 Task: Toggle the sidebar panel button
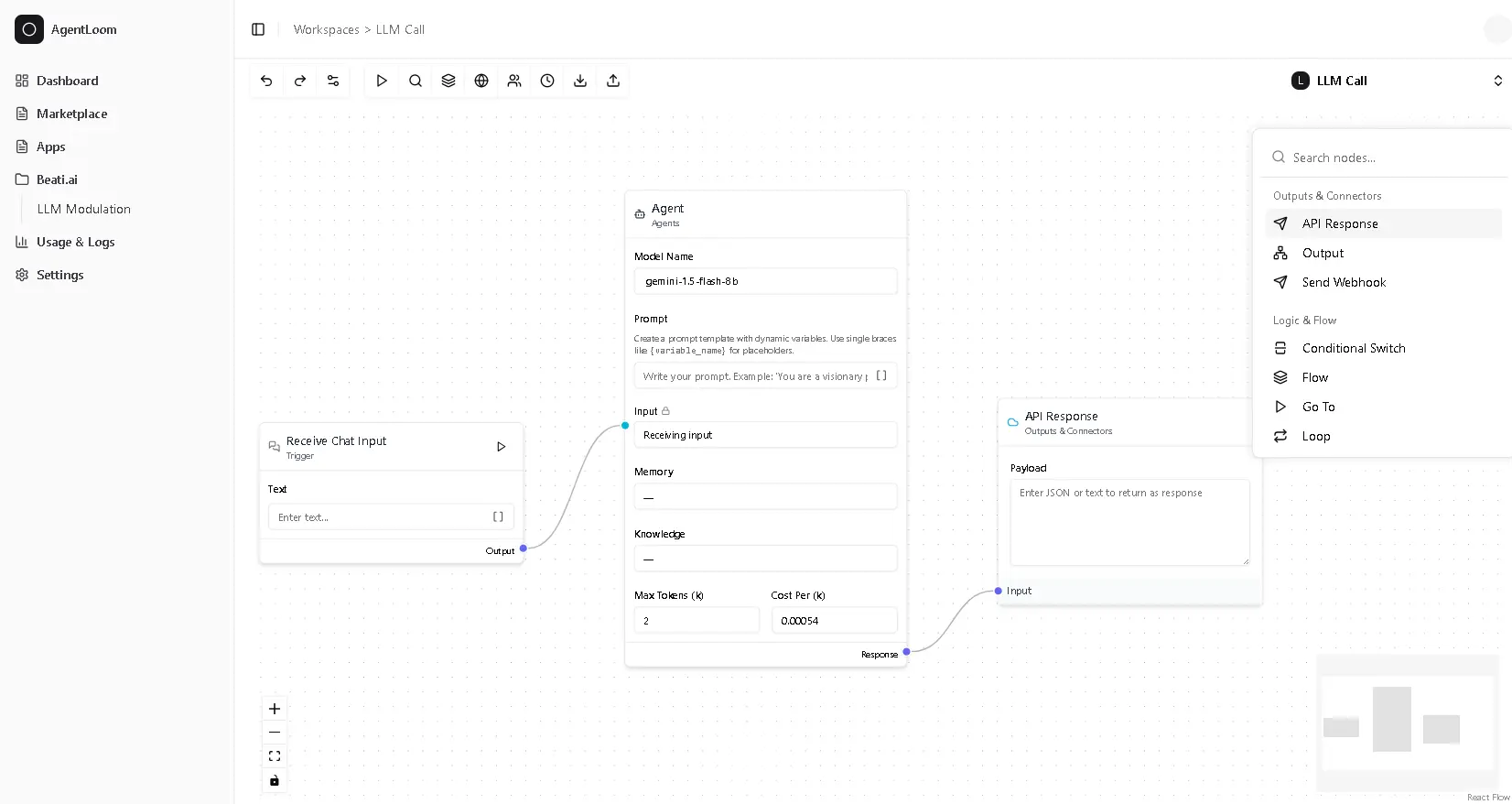(x=258, y=29)
